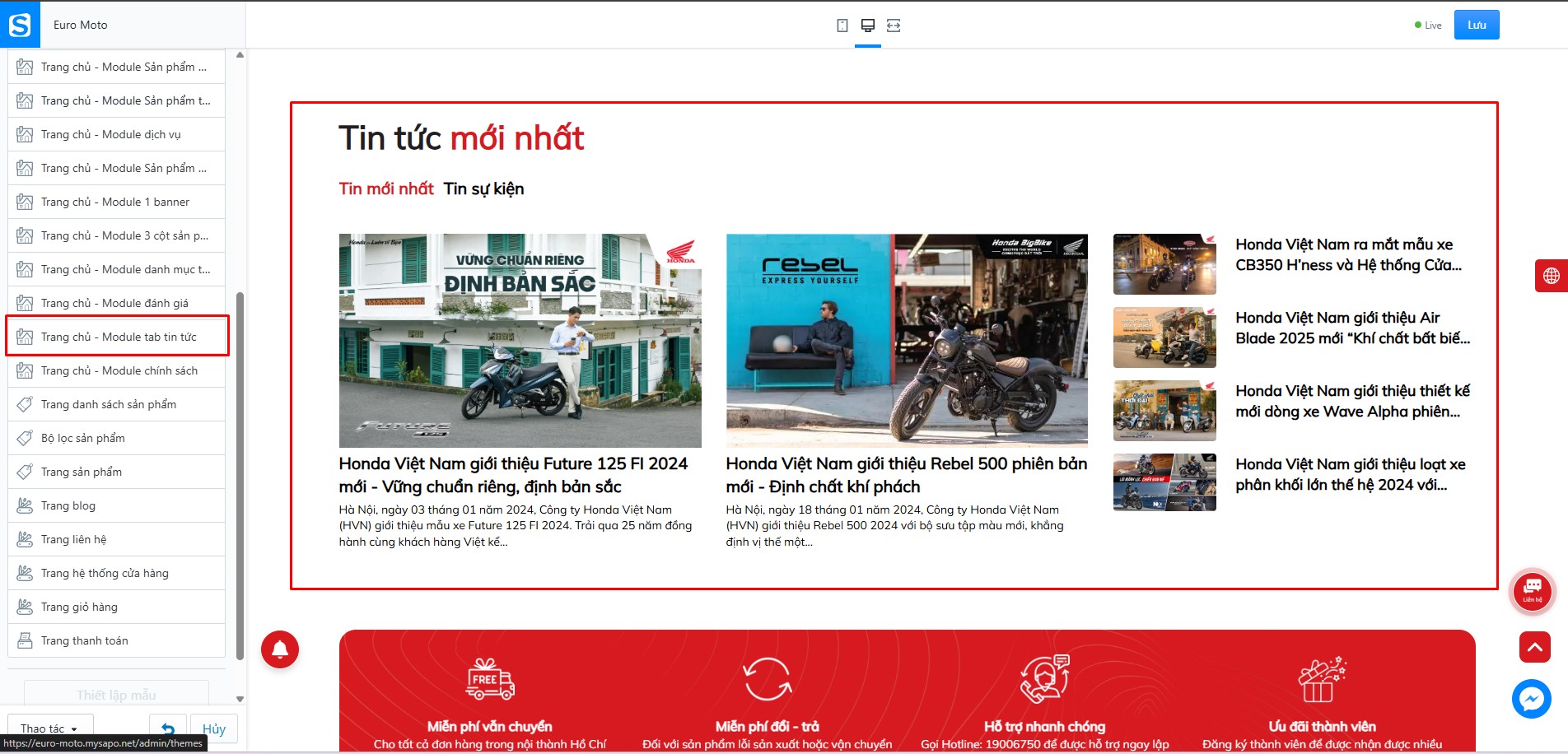Open the Future 125 FI article image

[520, 341]
